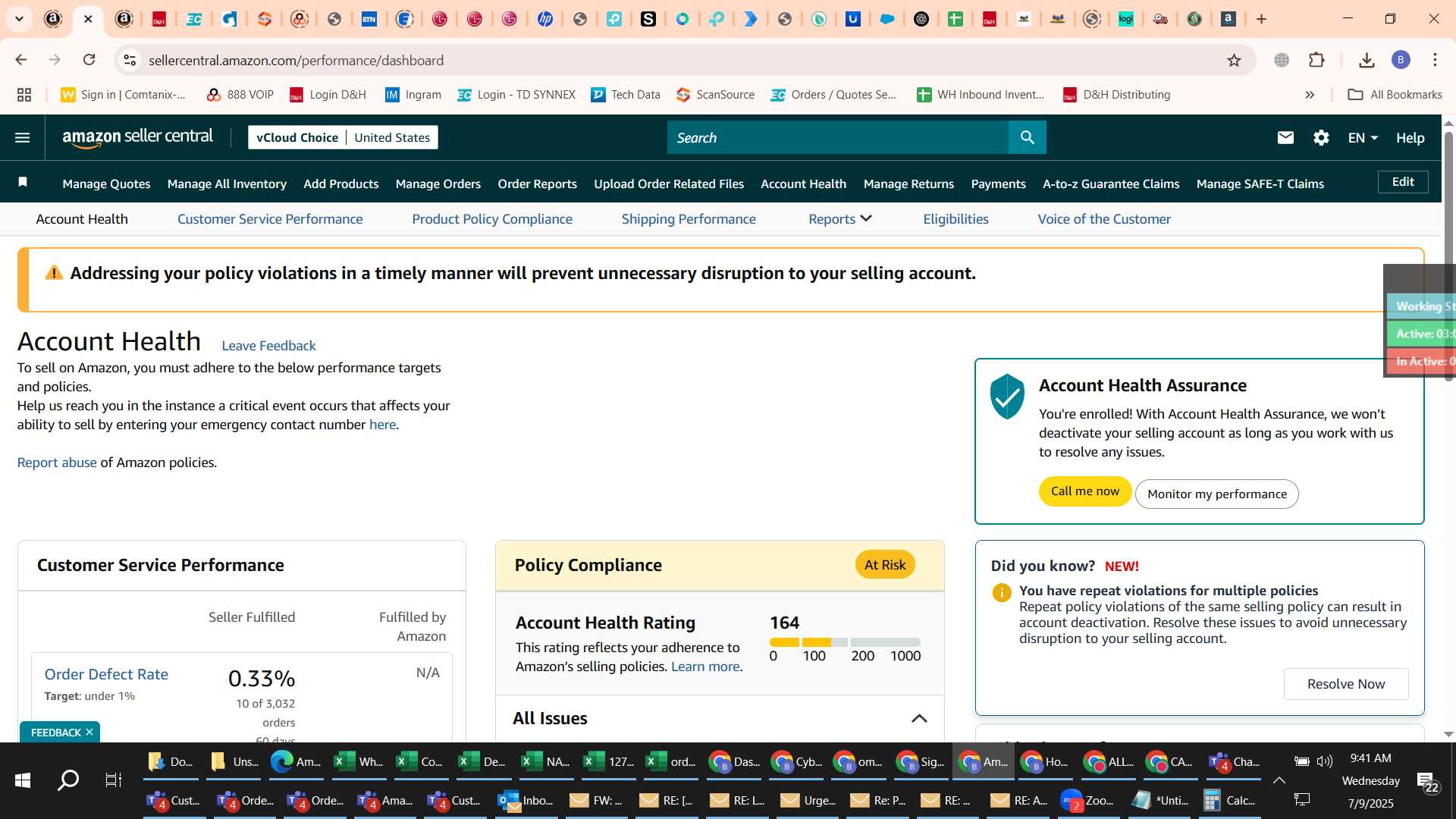The image size is (1456, 819).
Task: Go to Payments menu item
Action: pos(998,184)
